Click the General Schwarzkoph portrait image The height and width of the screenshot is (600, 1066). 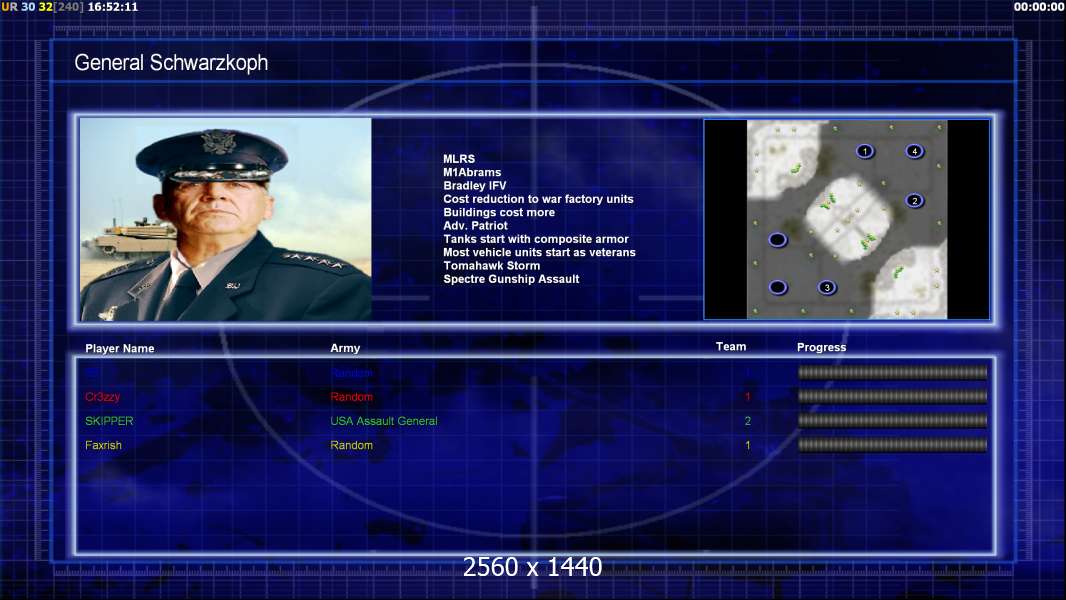226,219
